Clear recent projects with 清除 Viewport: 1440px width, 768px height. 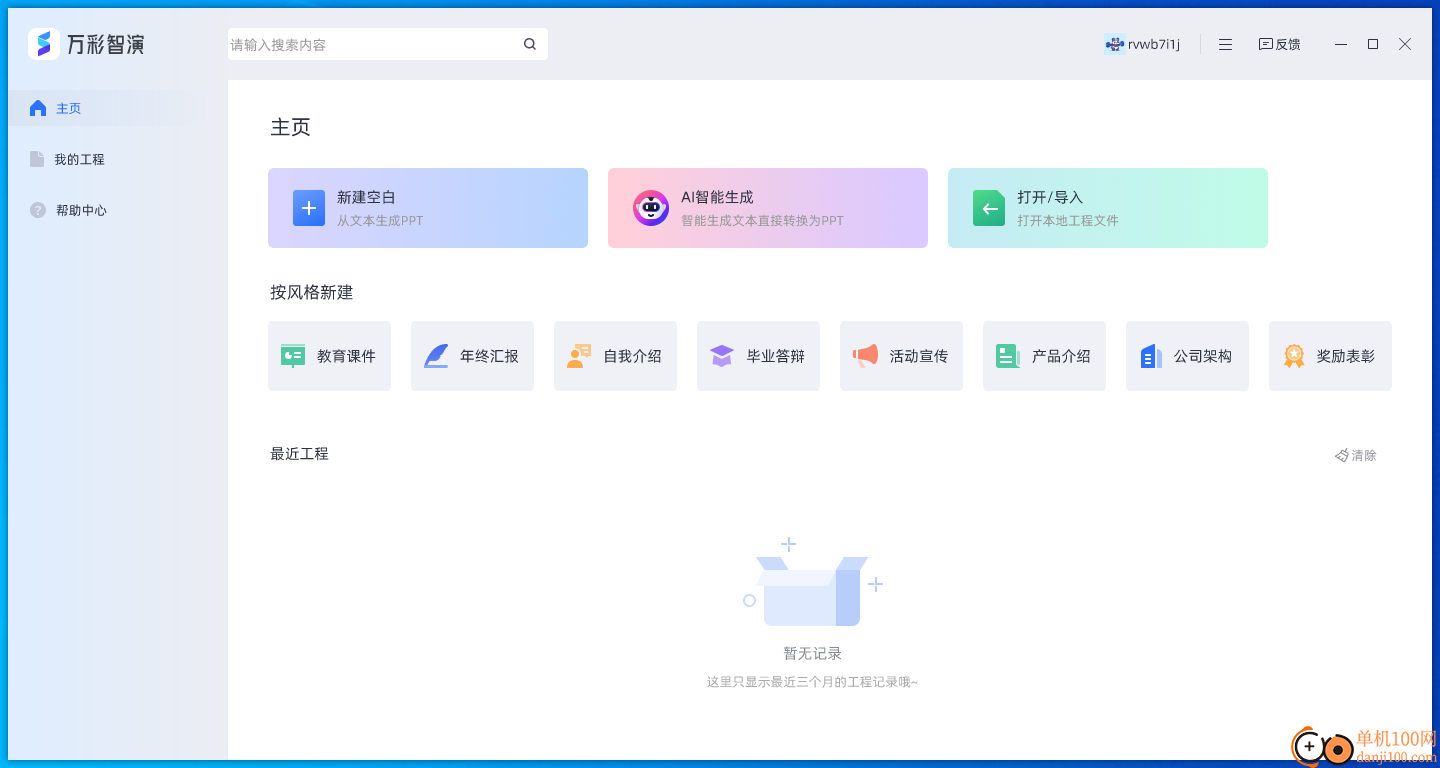[1356, 455]
